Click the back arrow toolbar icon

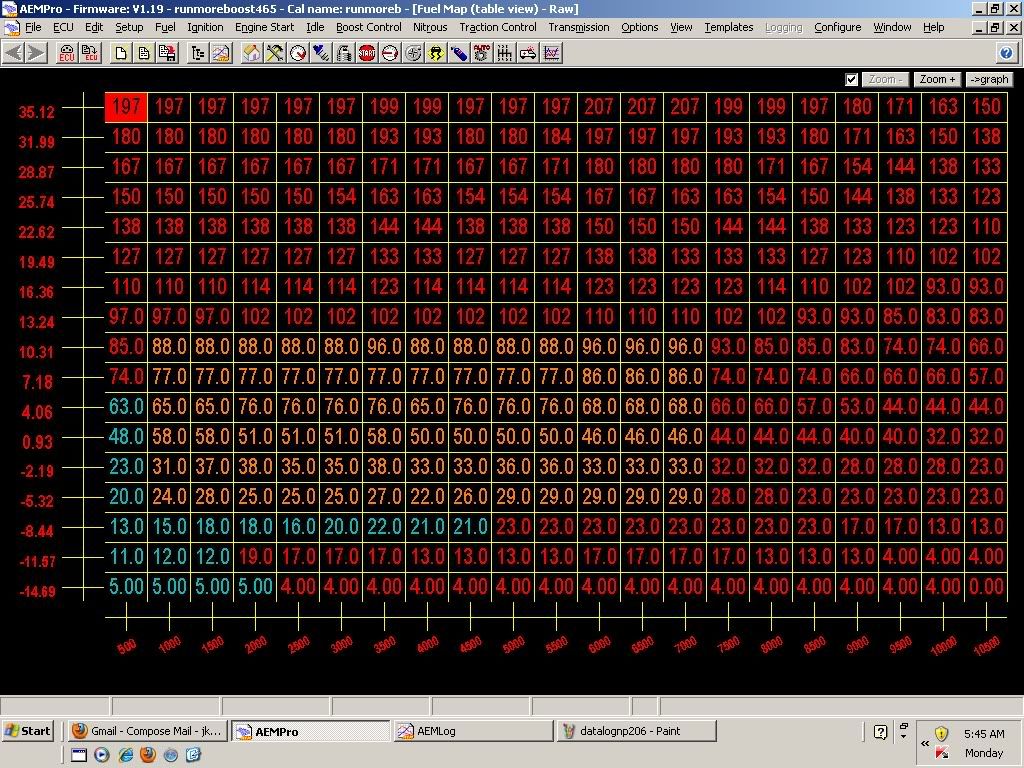pos(14,53)
